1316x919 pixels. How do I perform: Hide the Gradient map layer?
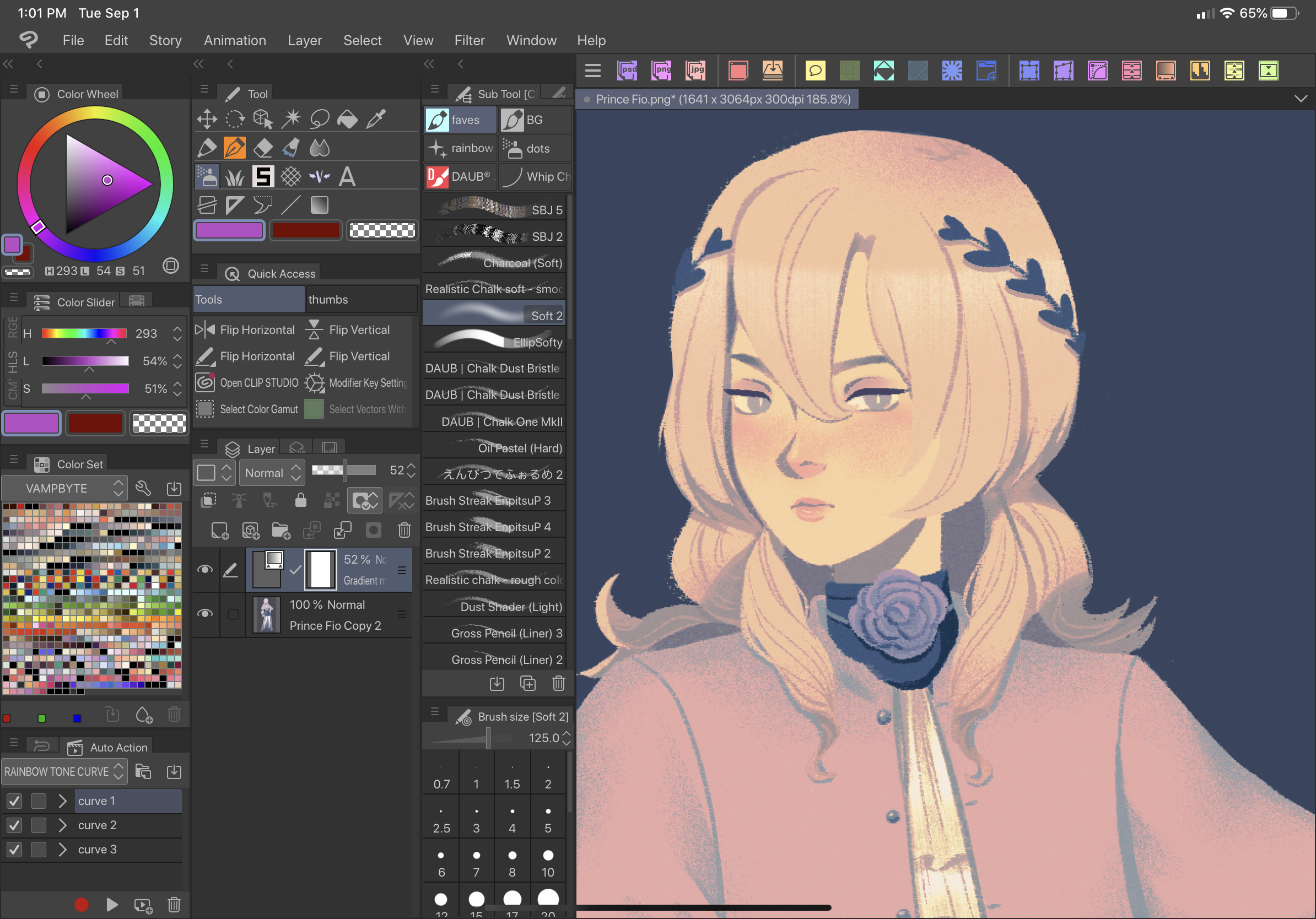[x=204, y=569]
